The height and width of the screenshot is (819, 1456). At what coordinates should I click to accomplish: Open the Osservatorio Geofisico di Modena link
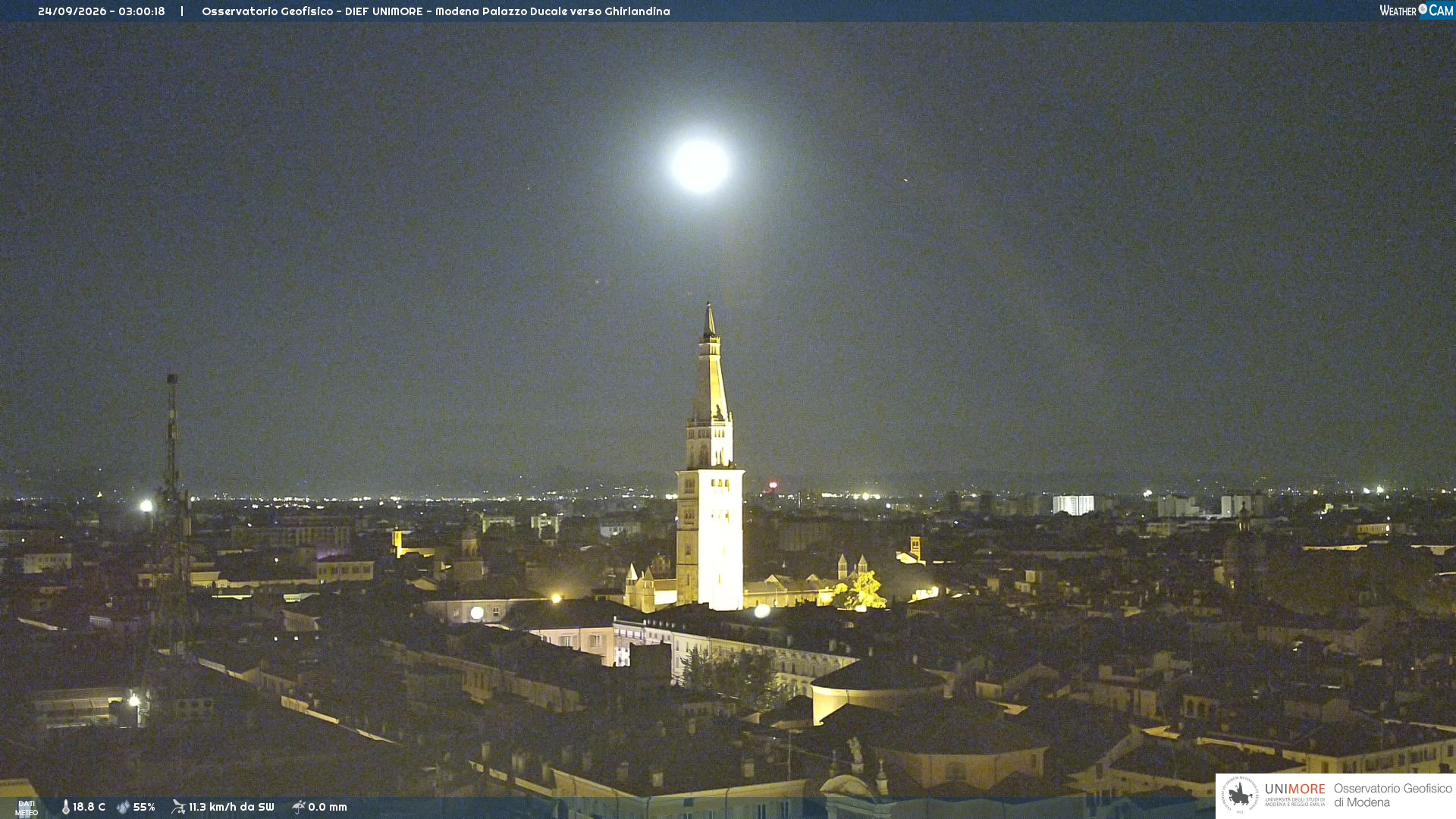pos(1392,795)
